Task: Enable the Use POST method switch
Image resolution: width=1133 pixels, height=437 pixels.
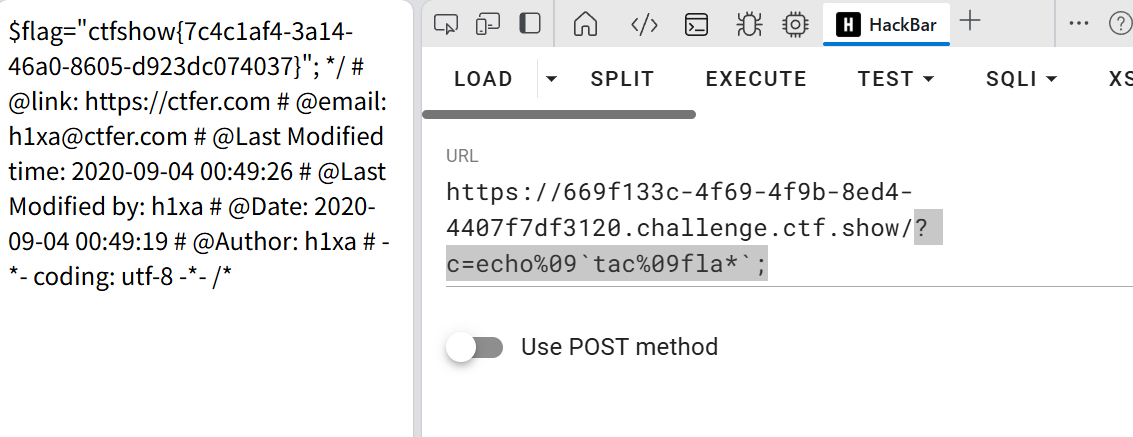Action: click(x=474, y=347)
